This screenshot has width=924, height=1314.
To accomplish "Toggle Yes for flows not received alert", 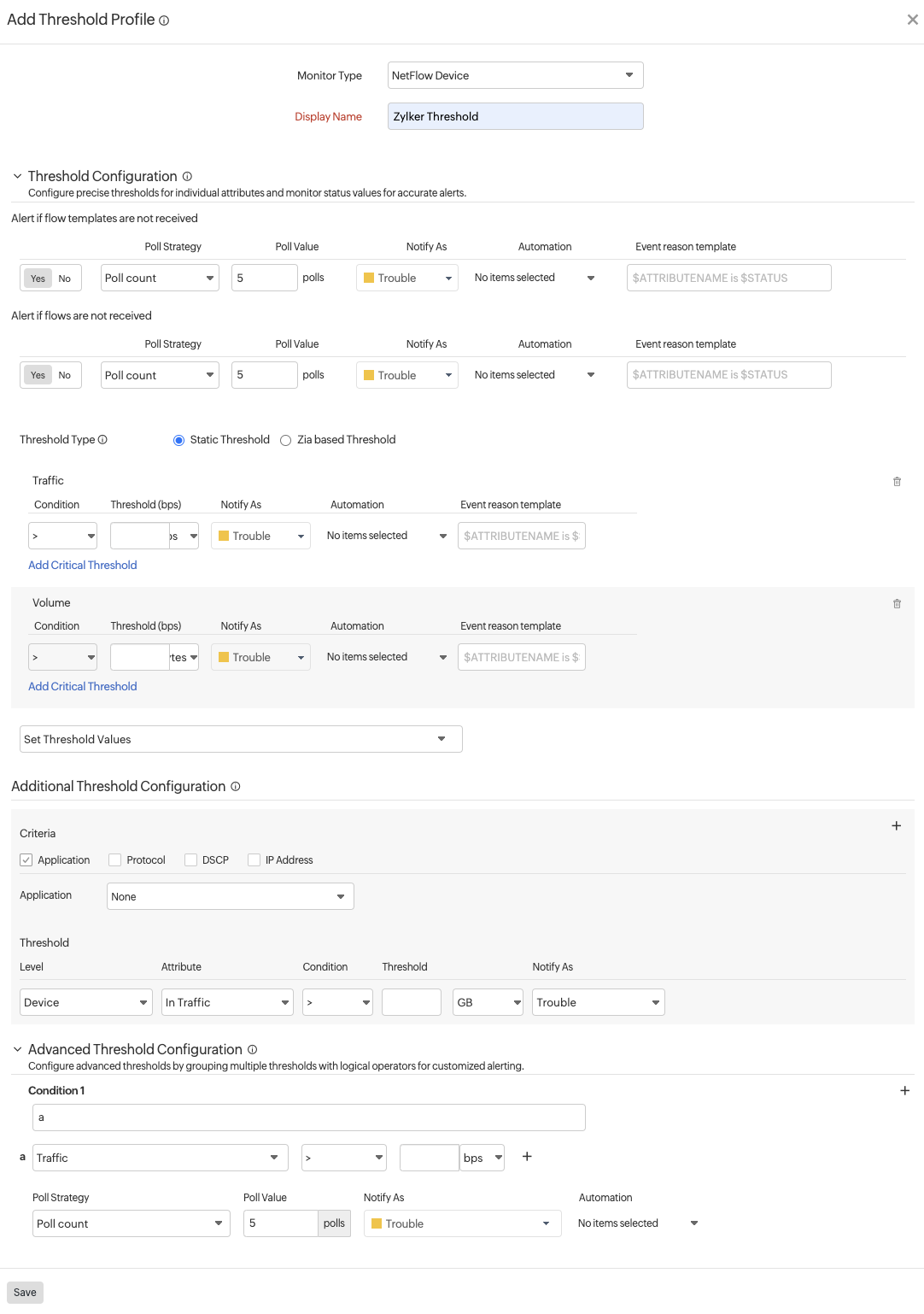I will click(38, 375).
